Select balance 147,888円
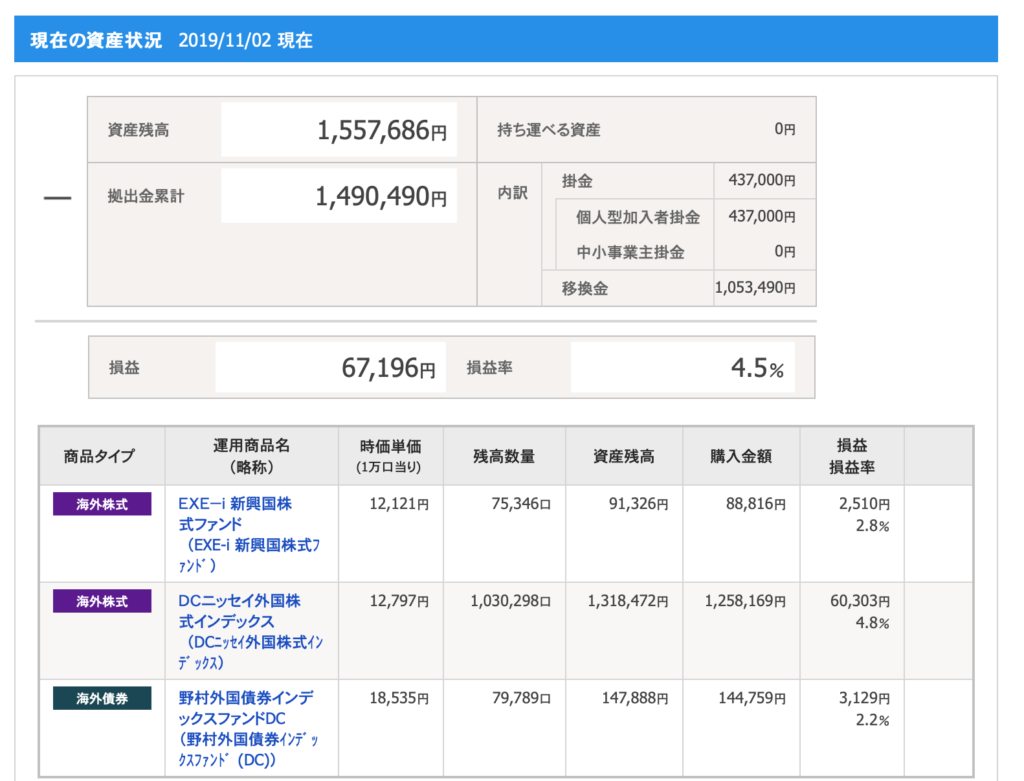 tap(635, 698)
